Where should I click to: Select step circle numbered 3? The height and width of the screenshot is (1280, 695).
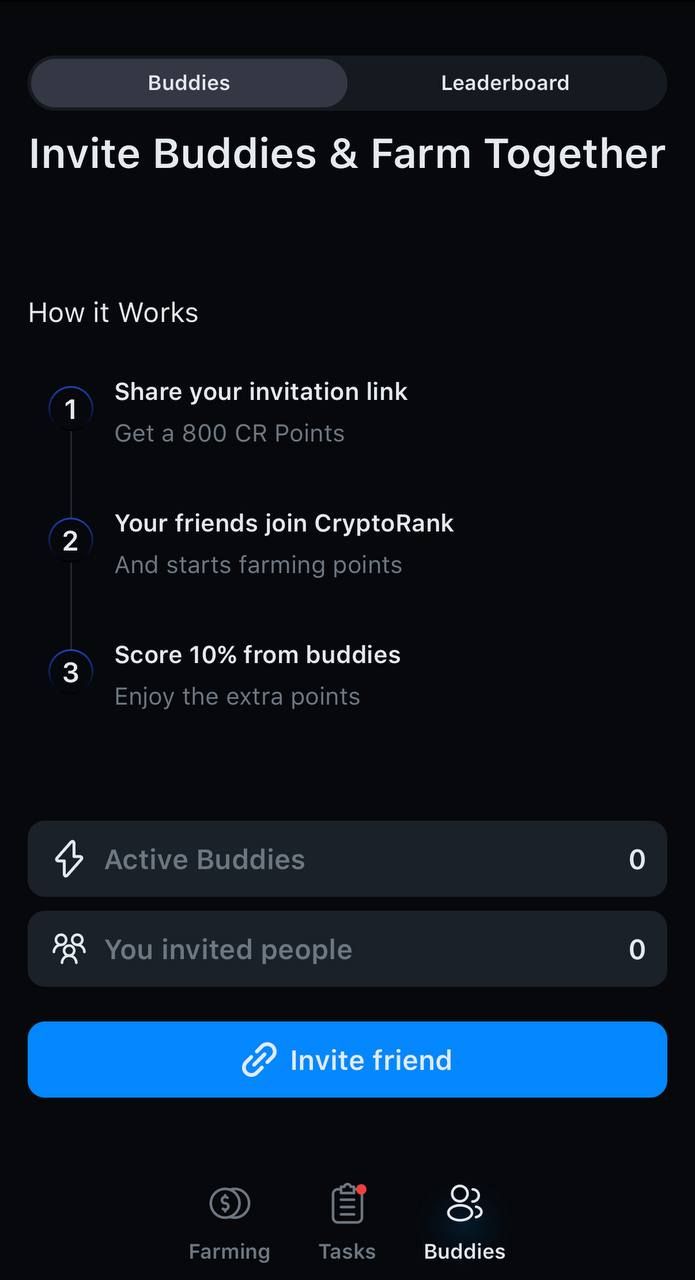coord(70,671)
